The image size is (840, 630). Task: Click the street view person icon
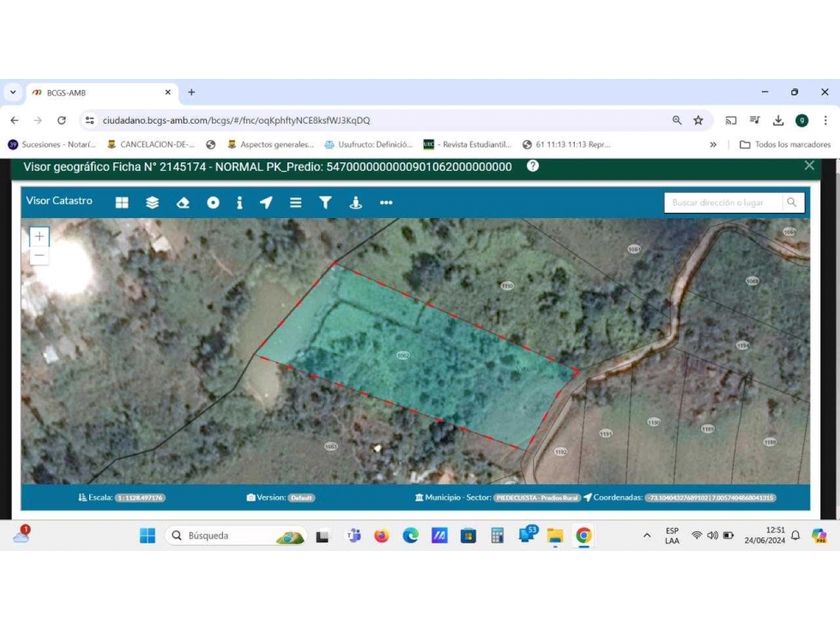point(355,202)
